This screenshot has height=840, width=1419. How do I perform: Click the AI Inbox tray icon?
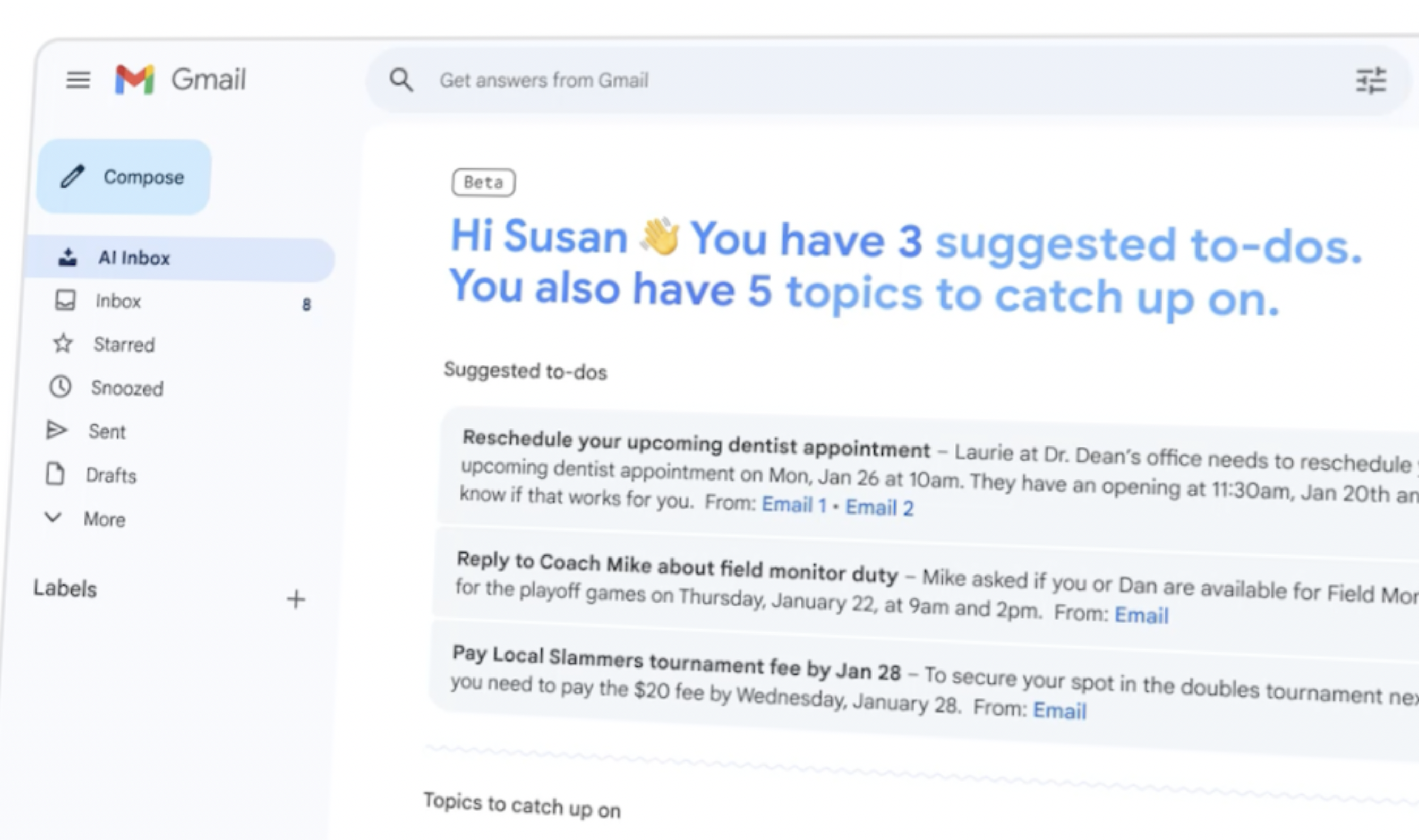(x=68, y=257)
